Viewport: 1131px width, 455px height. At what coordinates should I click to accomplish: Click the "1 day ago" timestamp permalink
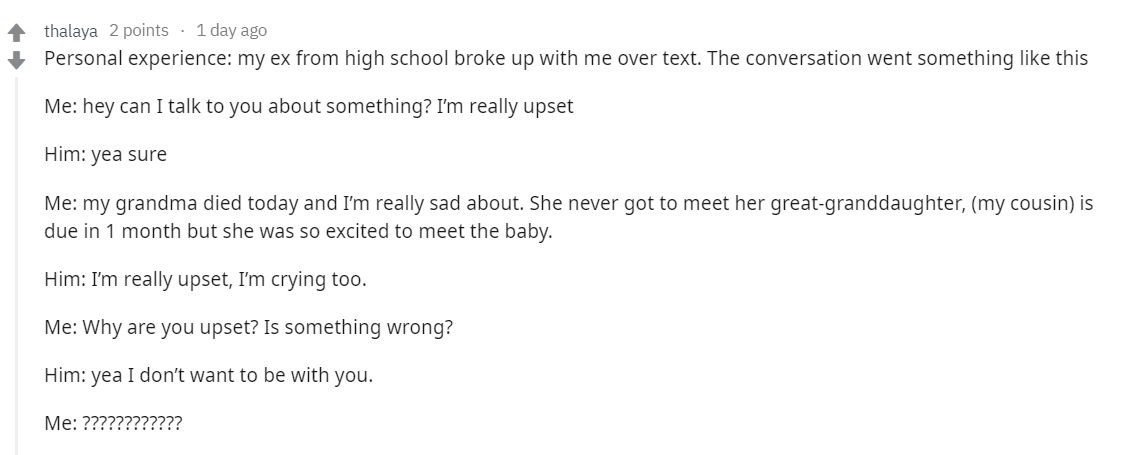(x=231, y=30)
